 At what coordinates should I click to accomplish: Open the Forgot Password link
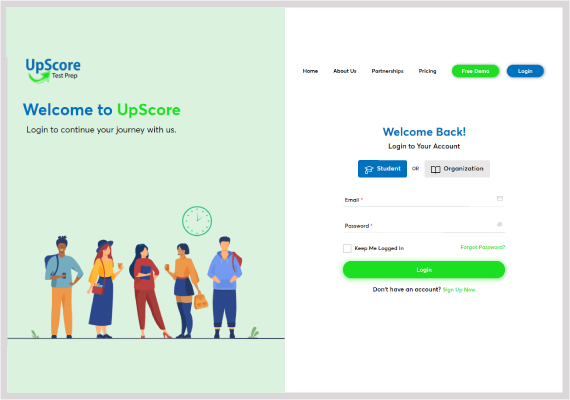point(482,247)
